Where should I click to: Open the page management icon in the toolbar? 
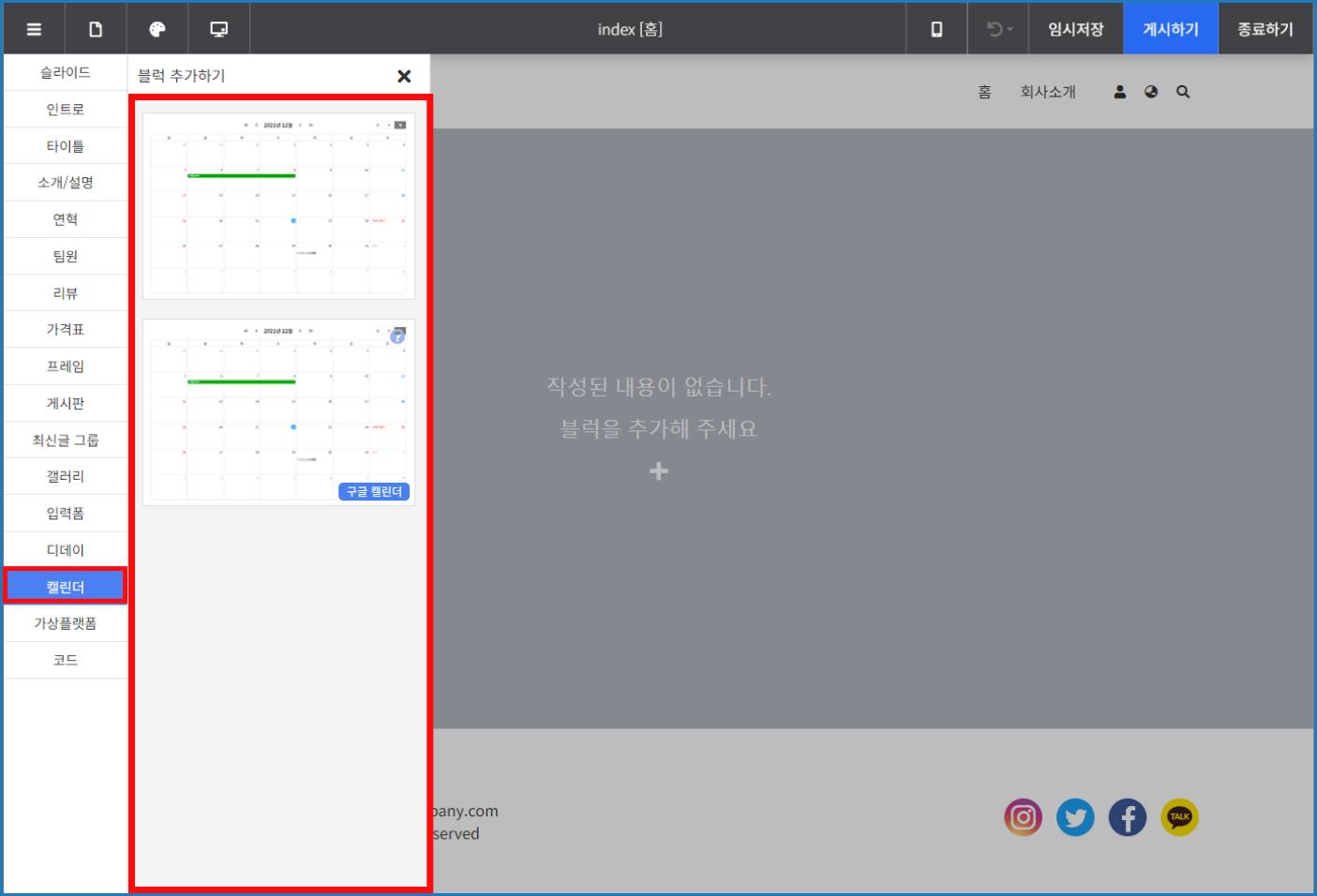[x=95, y=28]
